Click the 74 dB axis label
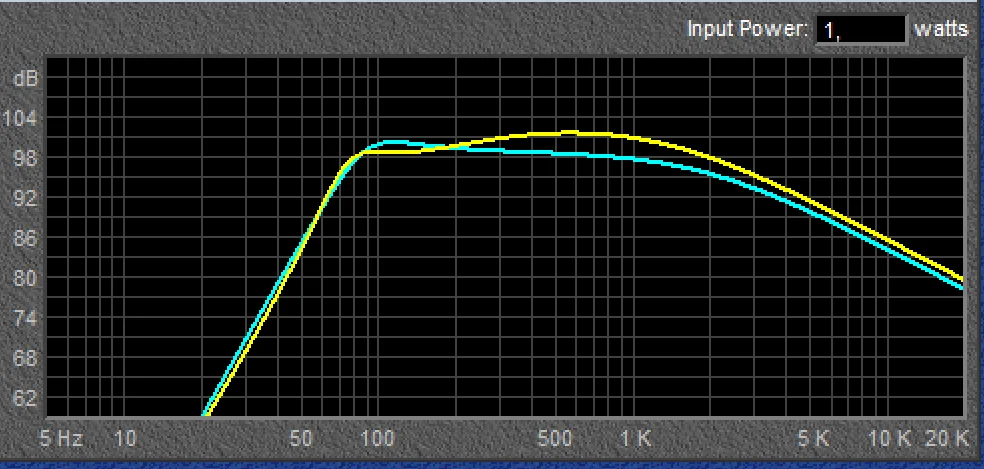This screenshot has width=984, height=469. pyautogui.click(x=24, y=318)
